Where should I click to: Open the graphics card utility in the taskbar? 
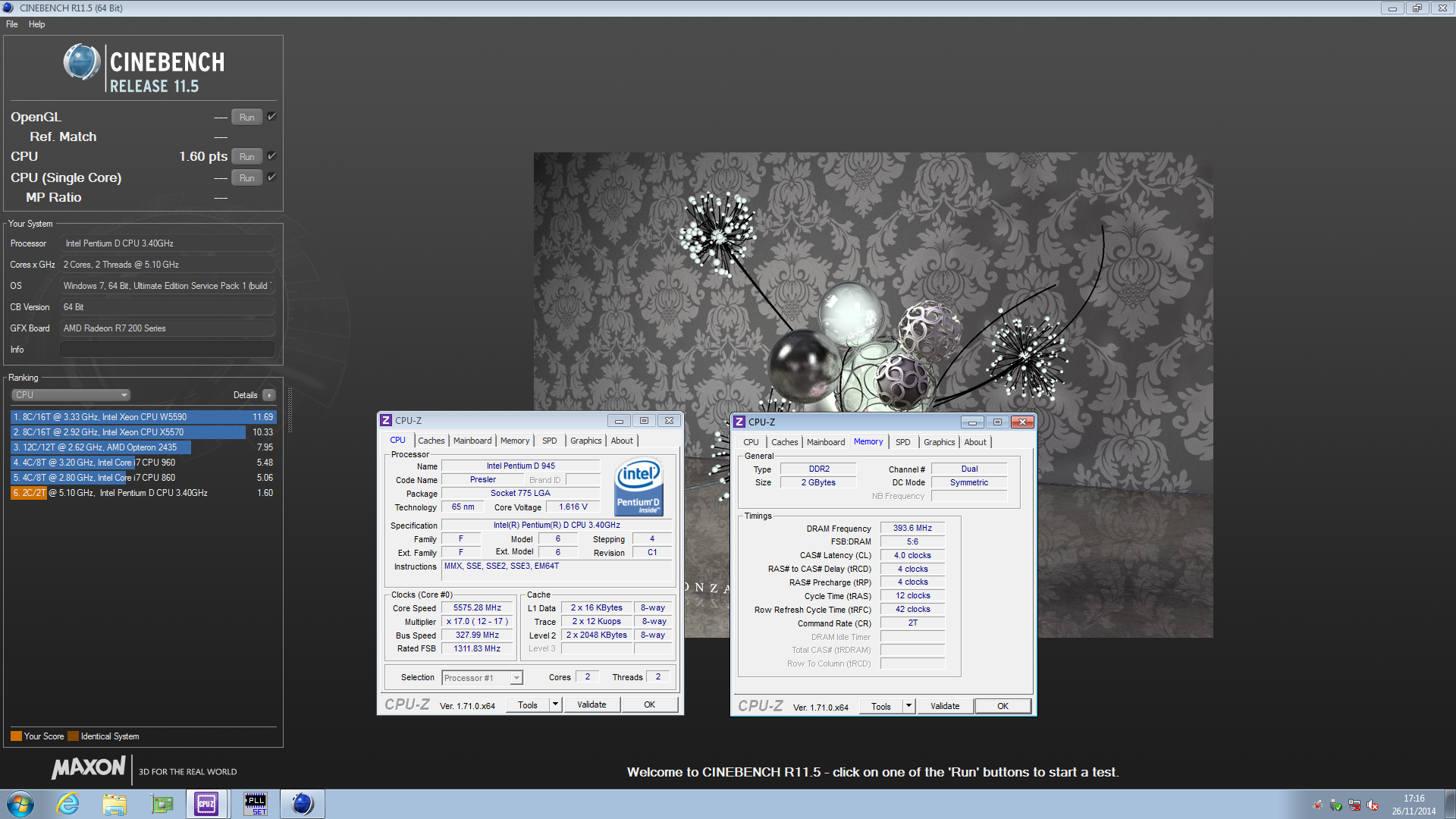162,804
